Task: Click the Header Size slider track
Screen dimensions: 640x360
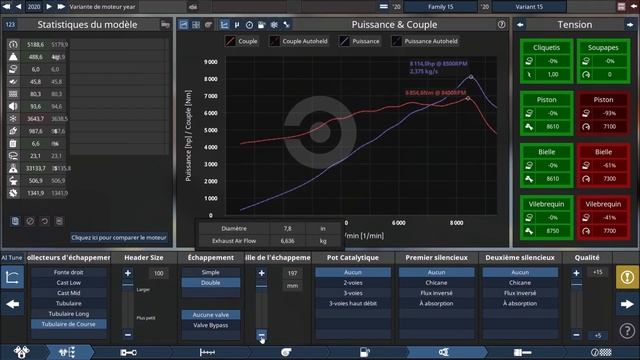Action: [128, 304]
